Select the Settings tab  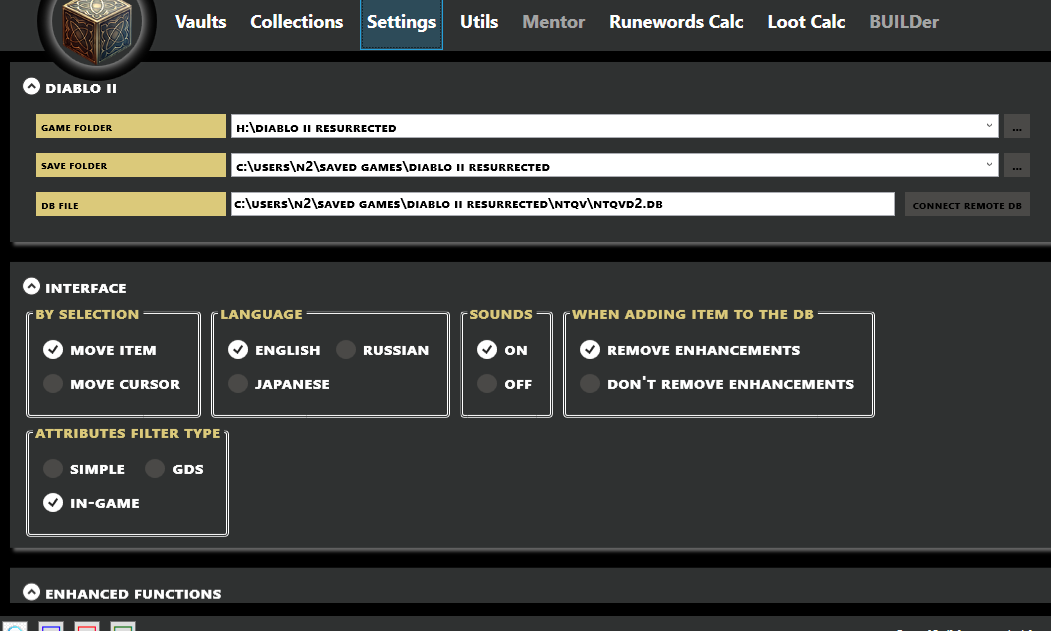click(x=401, y=24)
